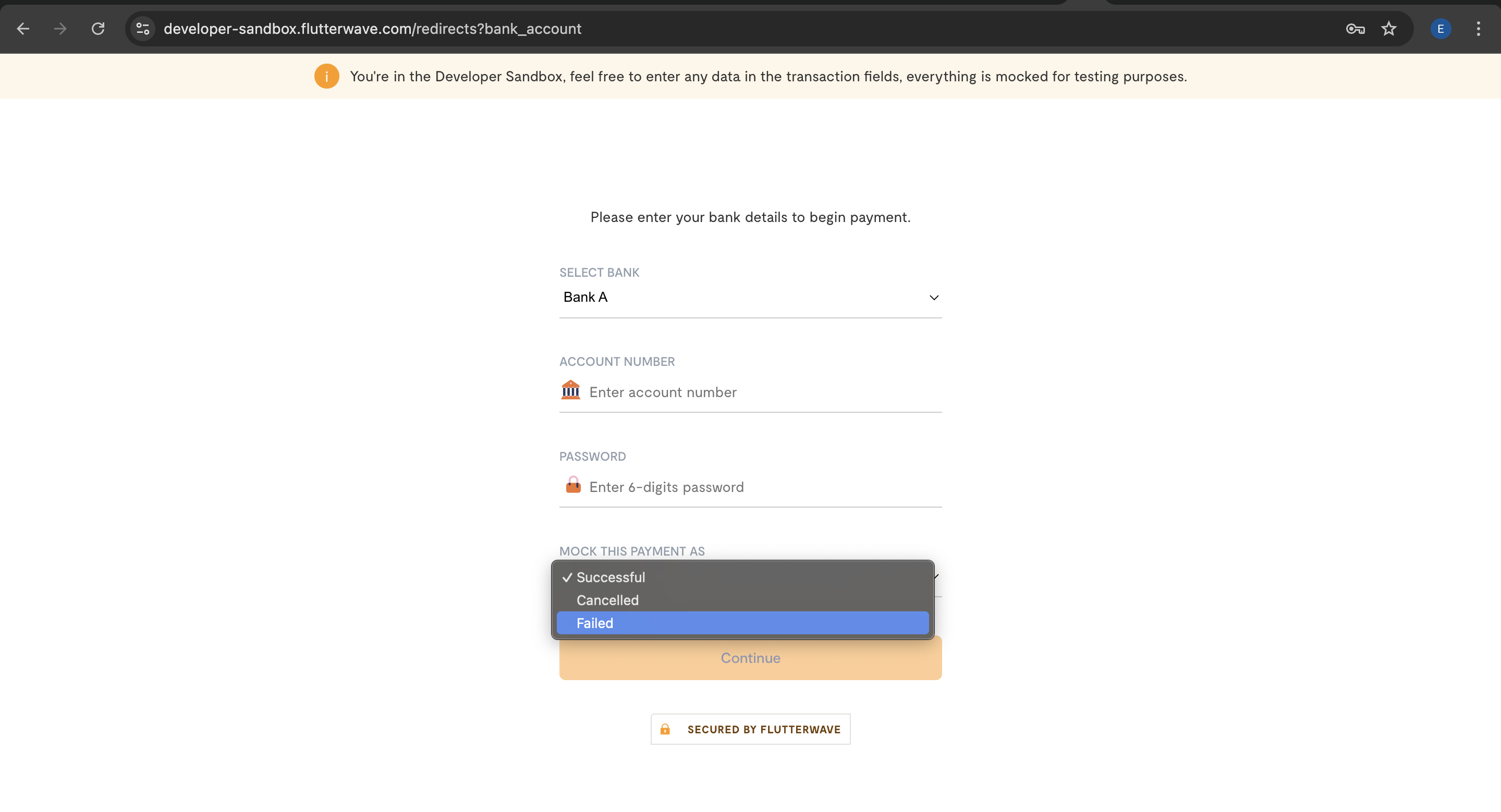1501x812 pixels.
Task: Click the orange info icon in banner
Action: coord(326,76)
